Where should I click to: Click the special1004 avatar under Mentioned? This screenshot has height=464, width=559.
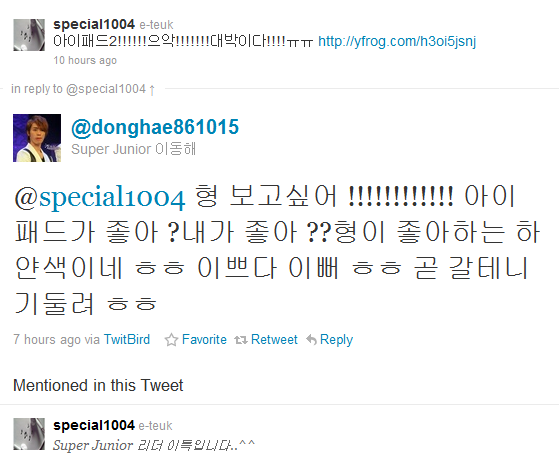tap(29, 434)
